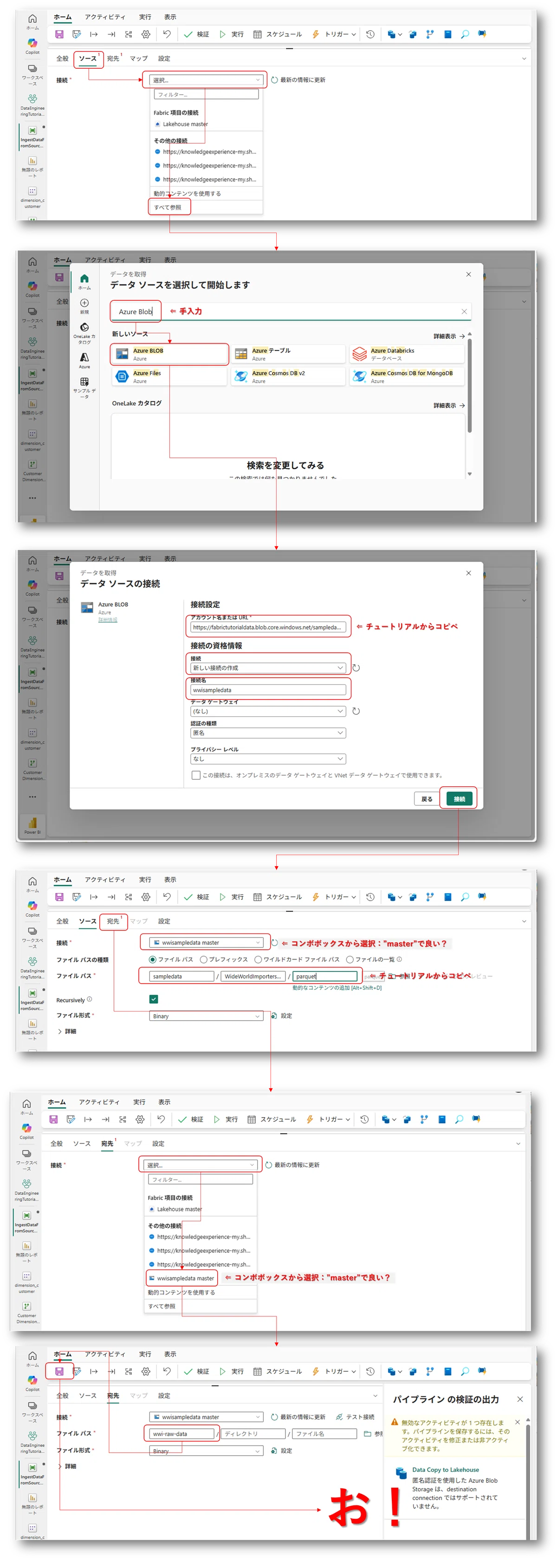Switch to the 実行 ribbon tab in the first screenshot
Viewport: 557px width, 1568px height.
145,17
